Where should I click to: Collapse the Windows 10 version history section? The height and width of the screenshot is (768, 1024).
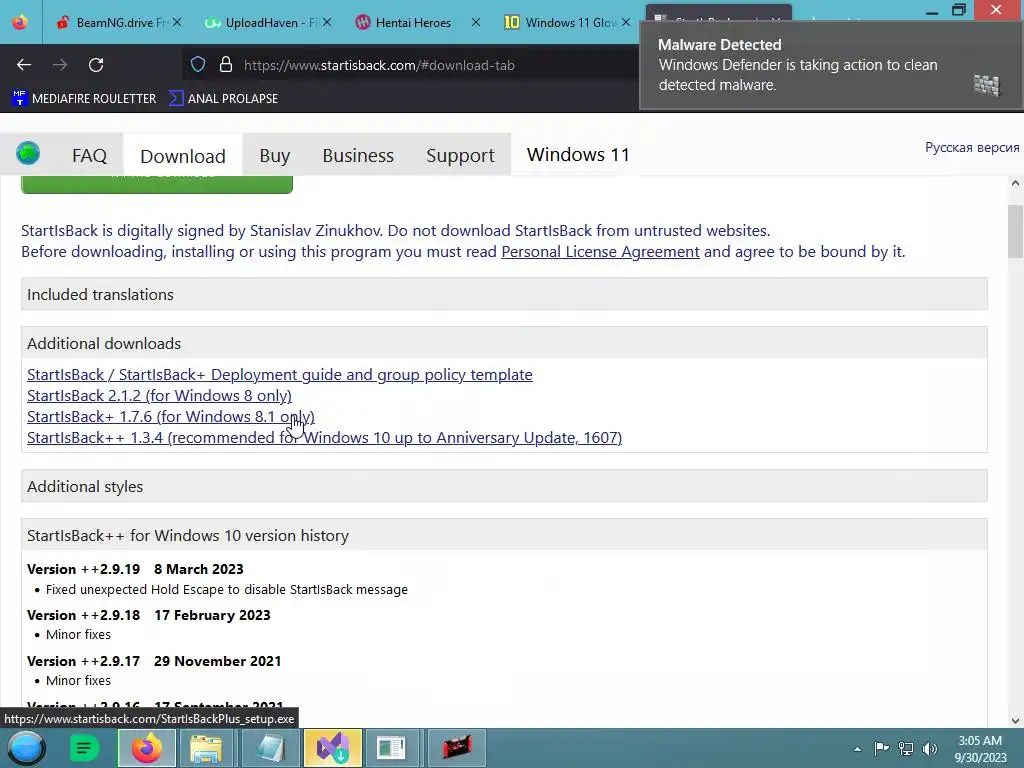click(504, 536)
